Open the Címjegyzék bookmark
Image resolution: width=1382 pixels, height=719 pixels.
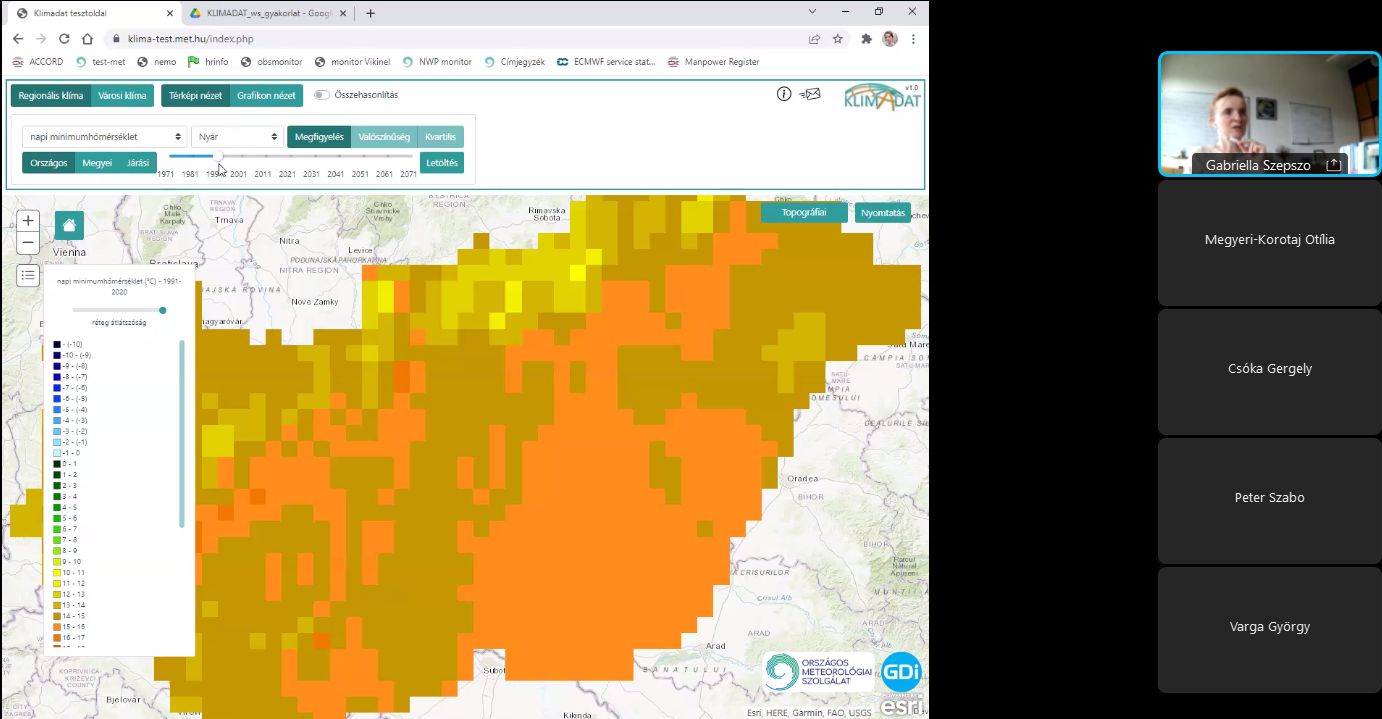515,62
